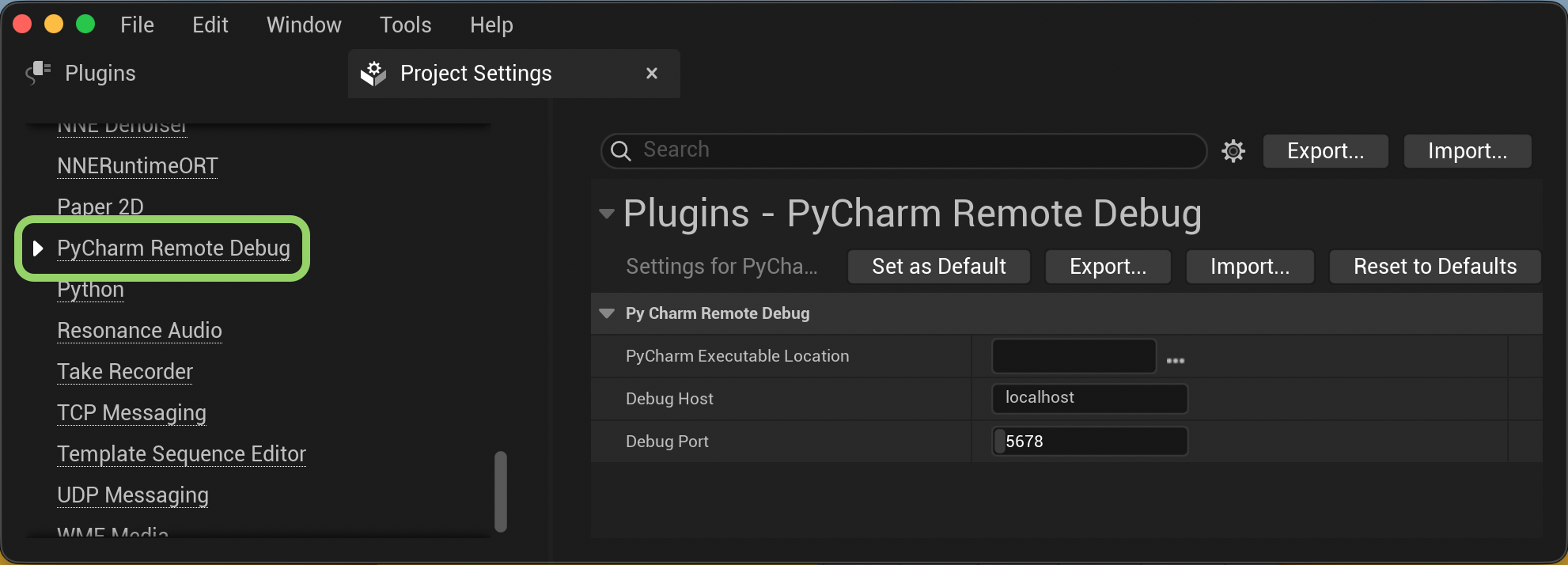
Task: Click the Set as Default button
Action: click(x=939, y=267)
